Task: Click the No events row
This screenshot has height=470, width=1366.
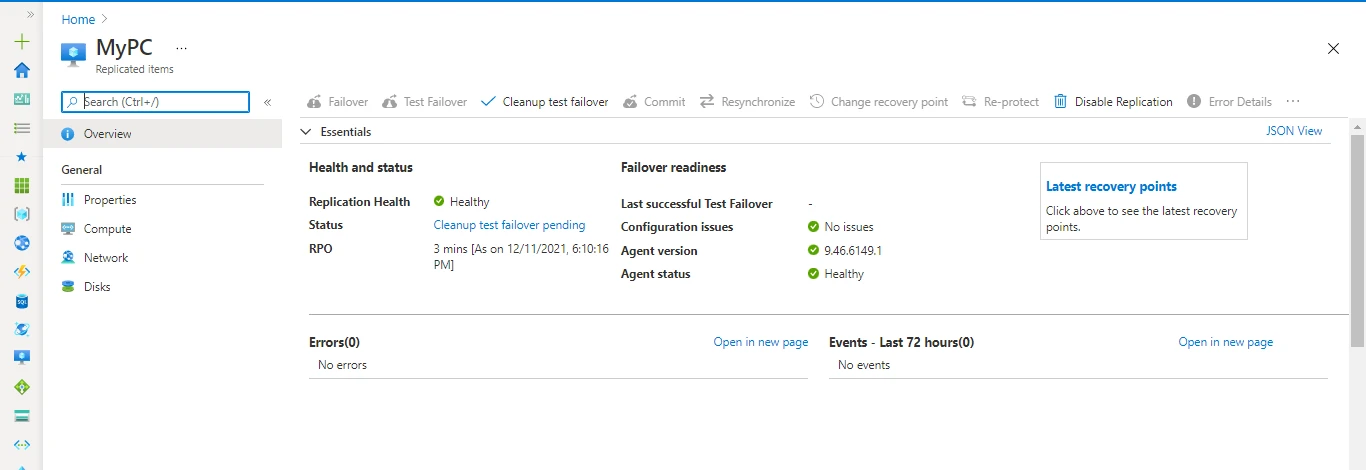Action: (x=1078, y=365)
